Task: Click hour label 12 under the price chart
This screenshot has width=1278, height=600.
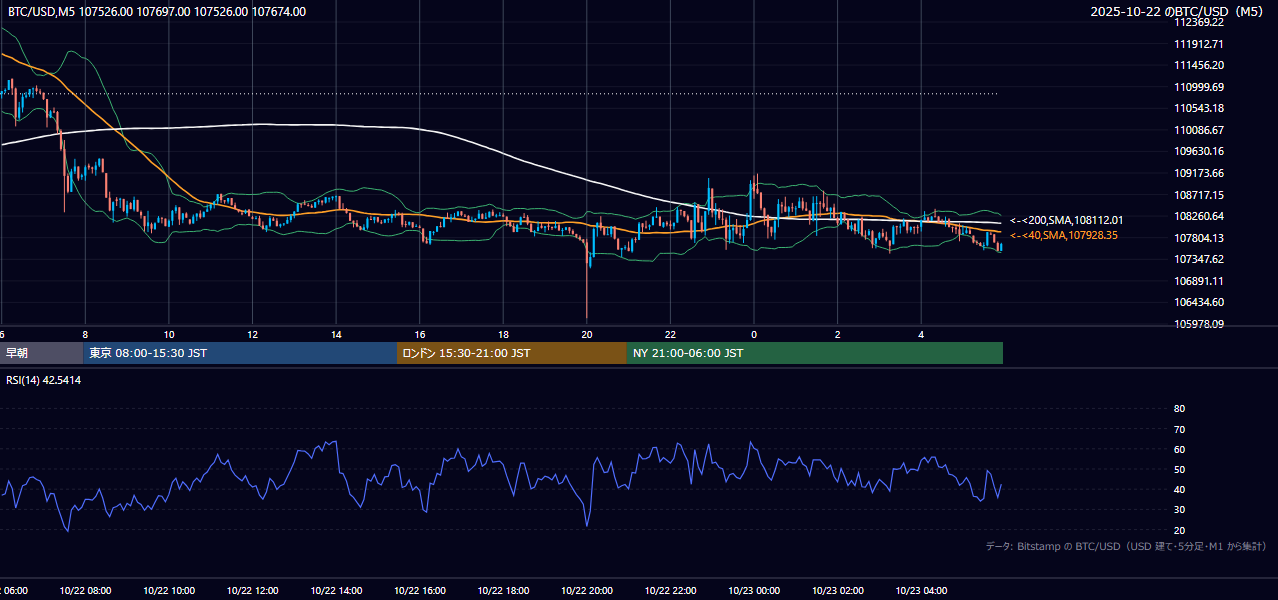Action: tap(252, 334)
